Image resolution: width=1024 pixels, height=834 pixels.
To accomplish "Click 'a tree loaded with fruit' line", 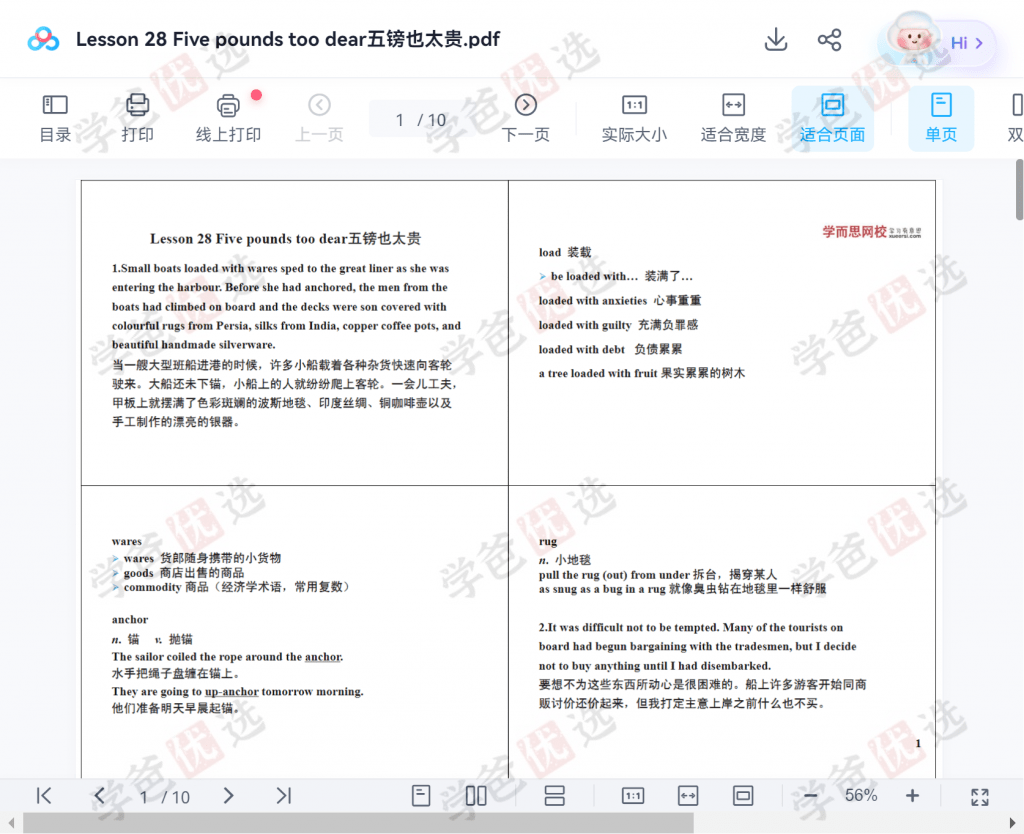I will 641,374.
